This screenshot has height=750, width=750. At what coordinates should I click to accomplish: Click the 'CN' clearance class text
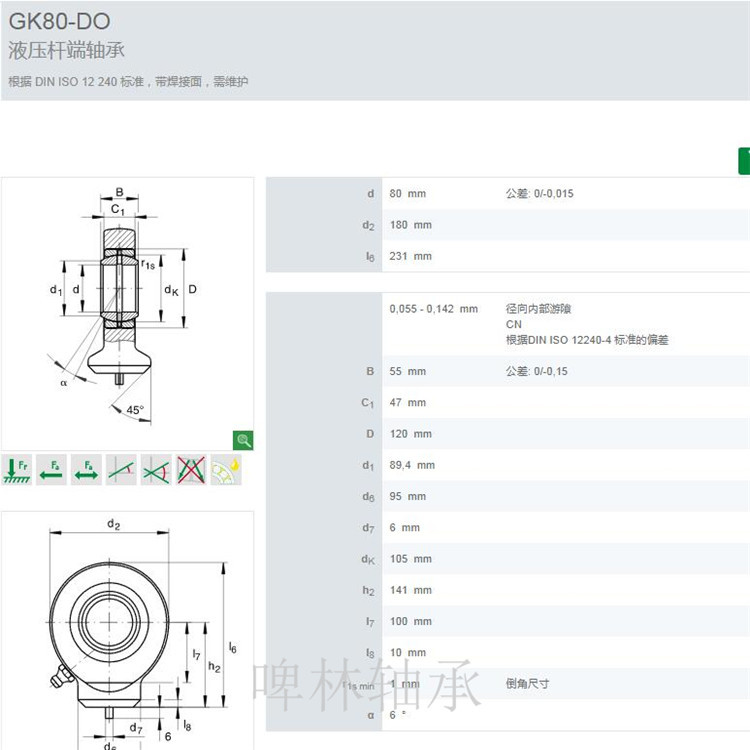pos(514,324)
